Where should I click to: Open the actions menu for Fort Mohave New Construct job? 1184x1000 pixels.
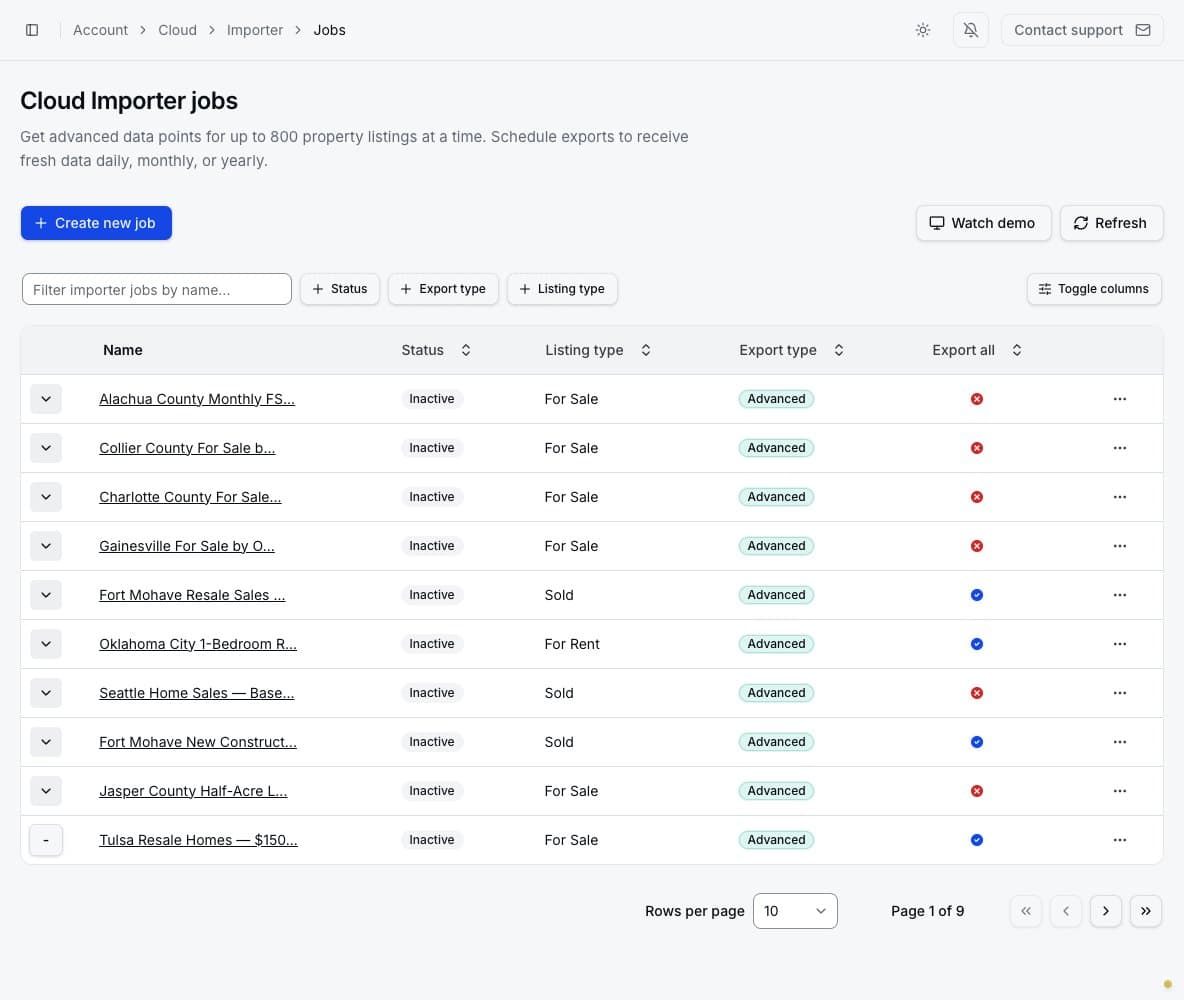pyautogui.click(x=1119, y=742)
